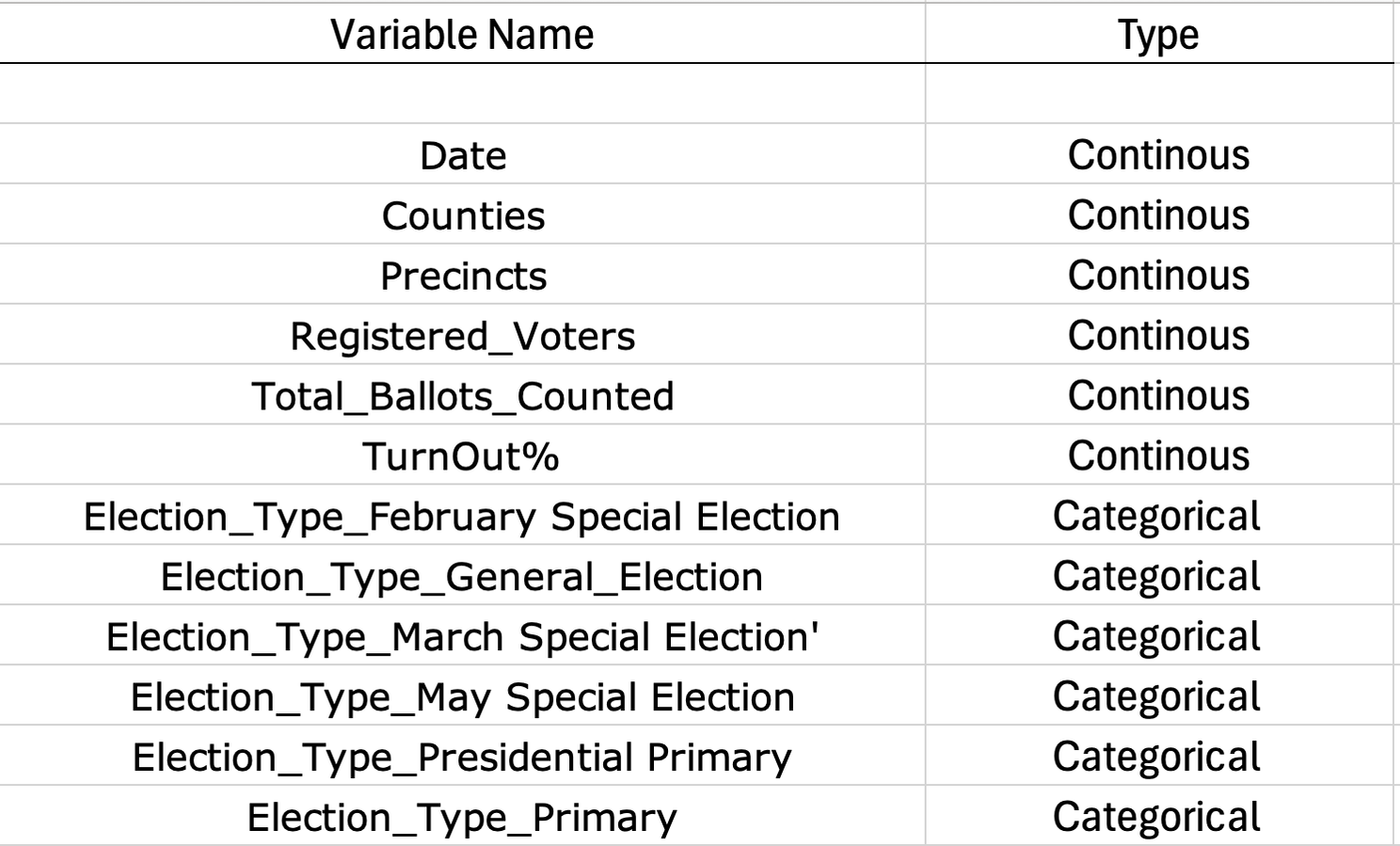Select the Counties cell

click(462, 215)
